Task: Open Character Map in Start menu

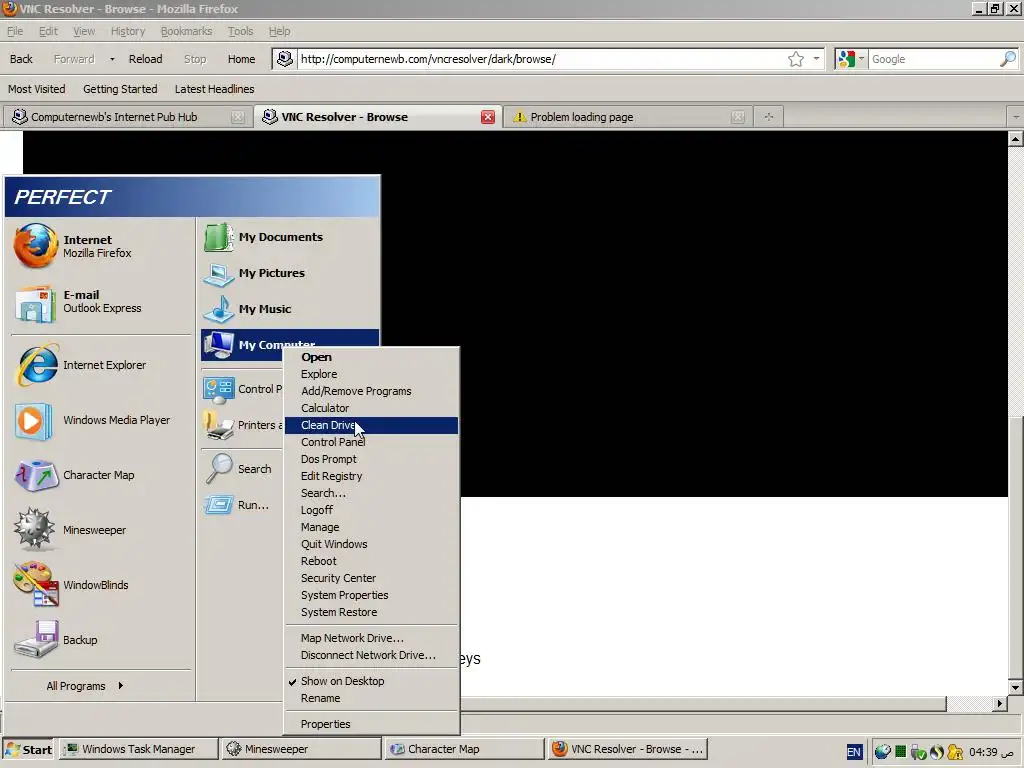Action: (37, 475)
